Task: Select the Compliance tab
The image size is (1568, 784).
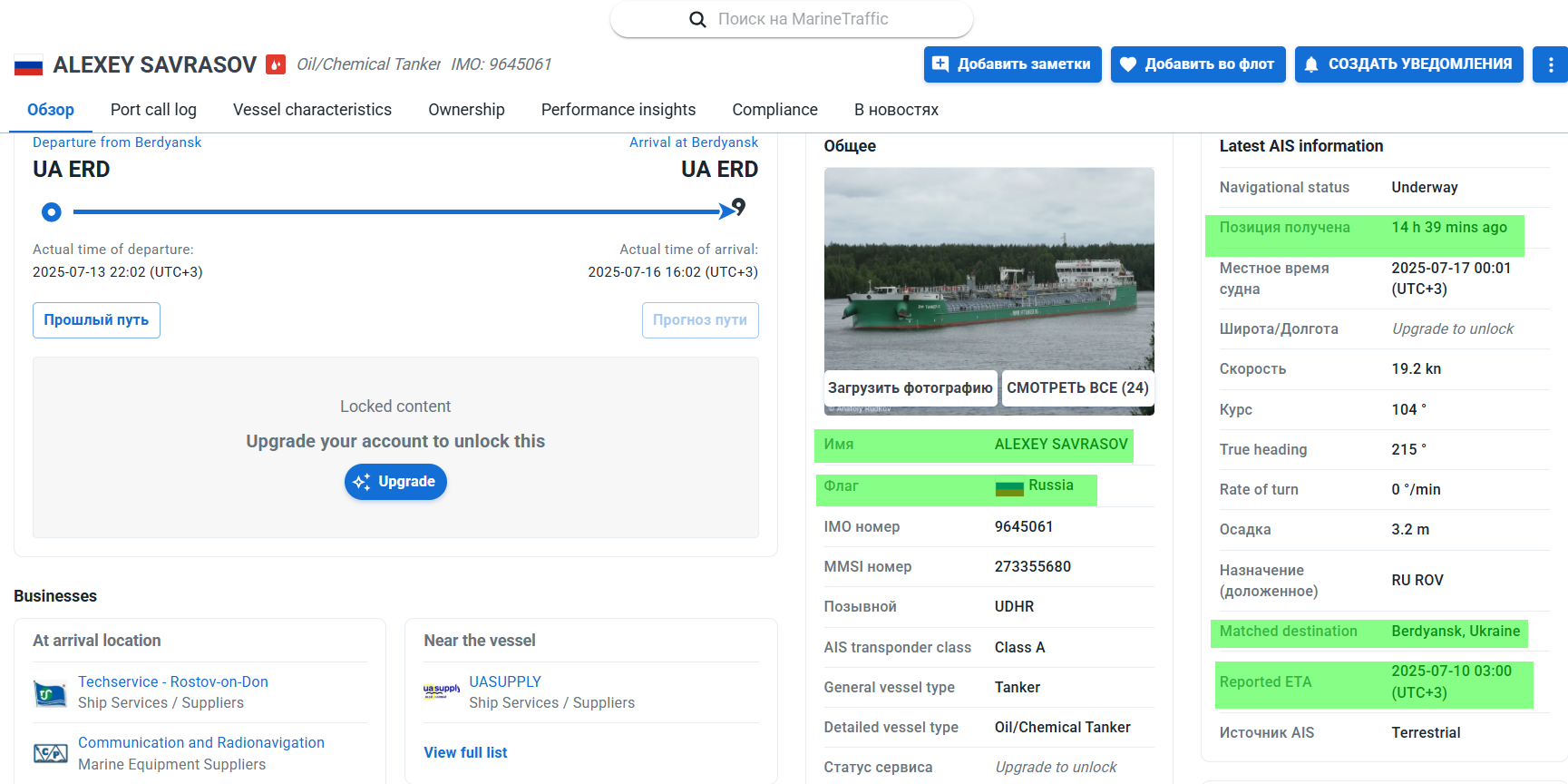Action: [x=774, y=110]
